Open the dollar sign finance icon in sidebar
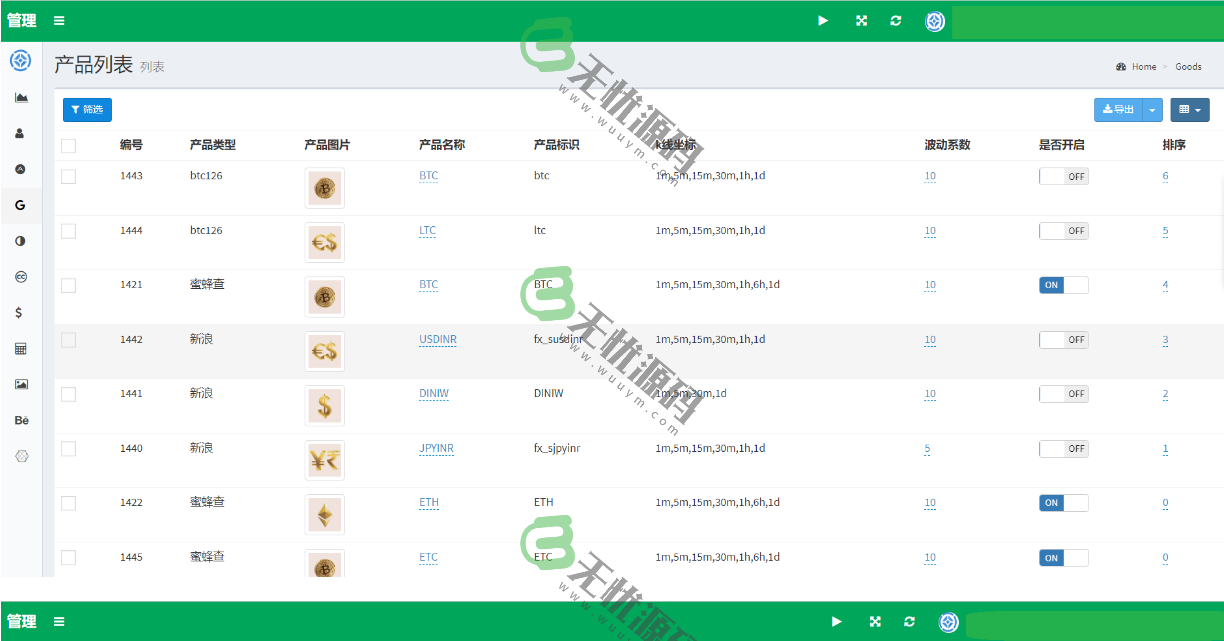The height and width of the screenshot is (641, 1224). coord(21,312)
